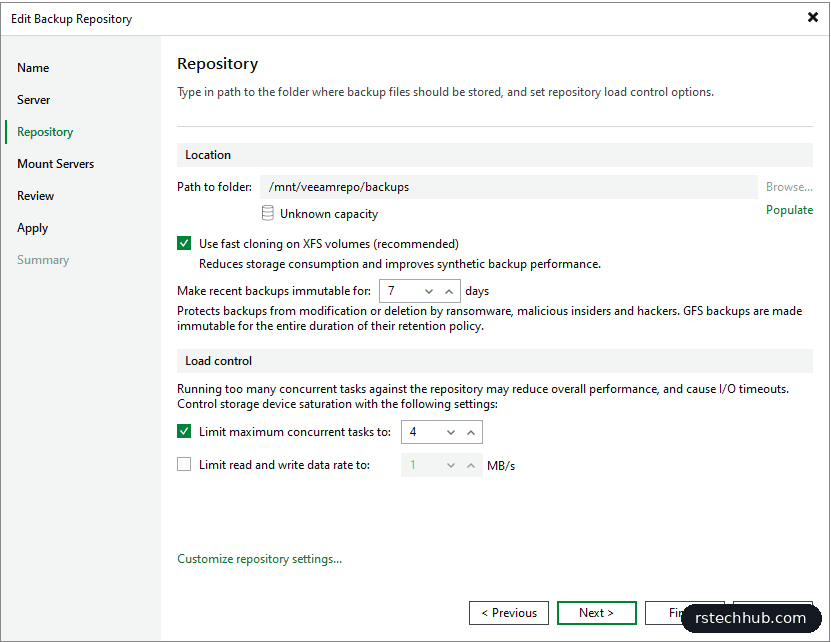Click the Load control section header
The height and width of the screenshot is (642, 831).
coord(494,361)
